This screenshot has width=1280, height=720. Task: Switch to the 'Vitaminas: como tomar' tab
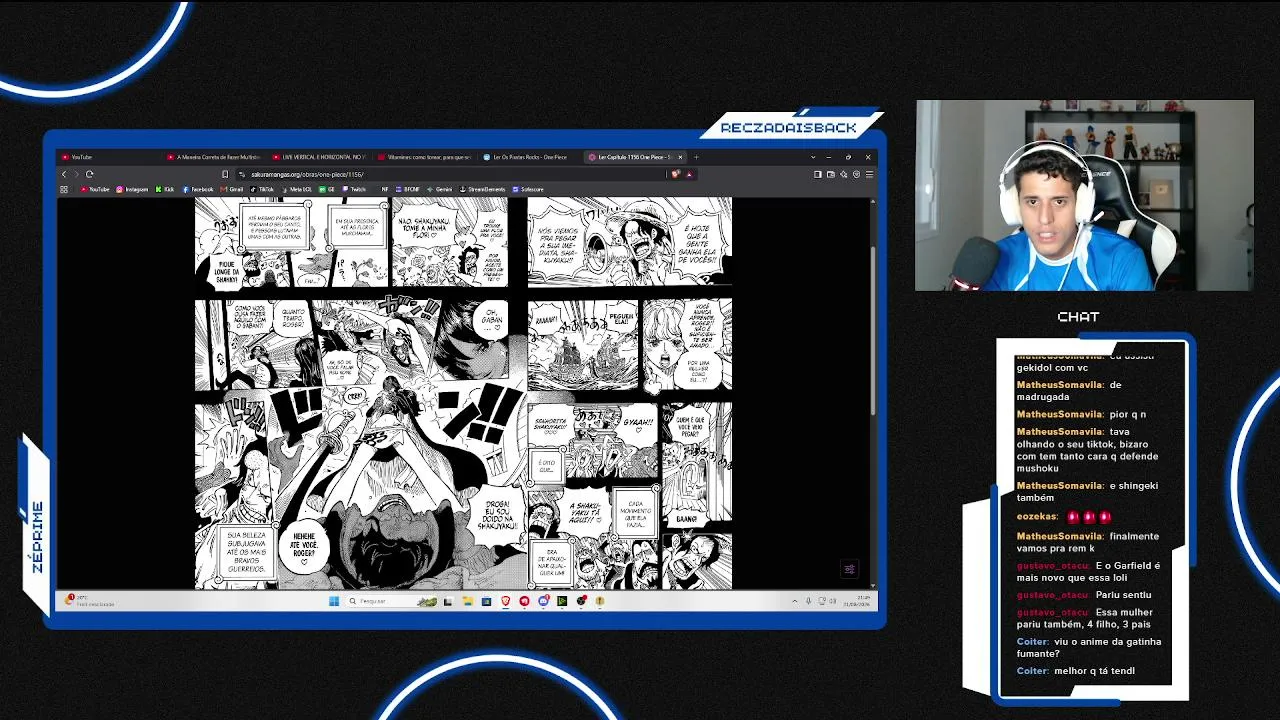[424, 157]
